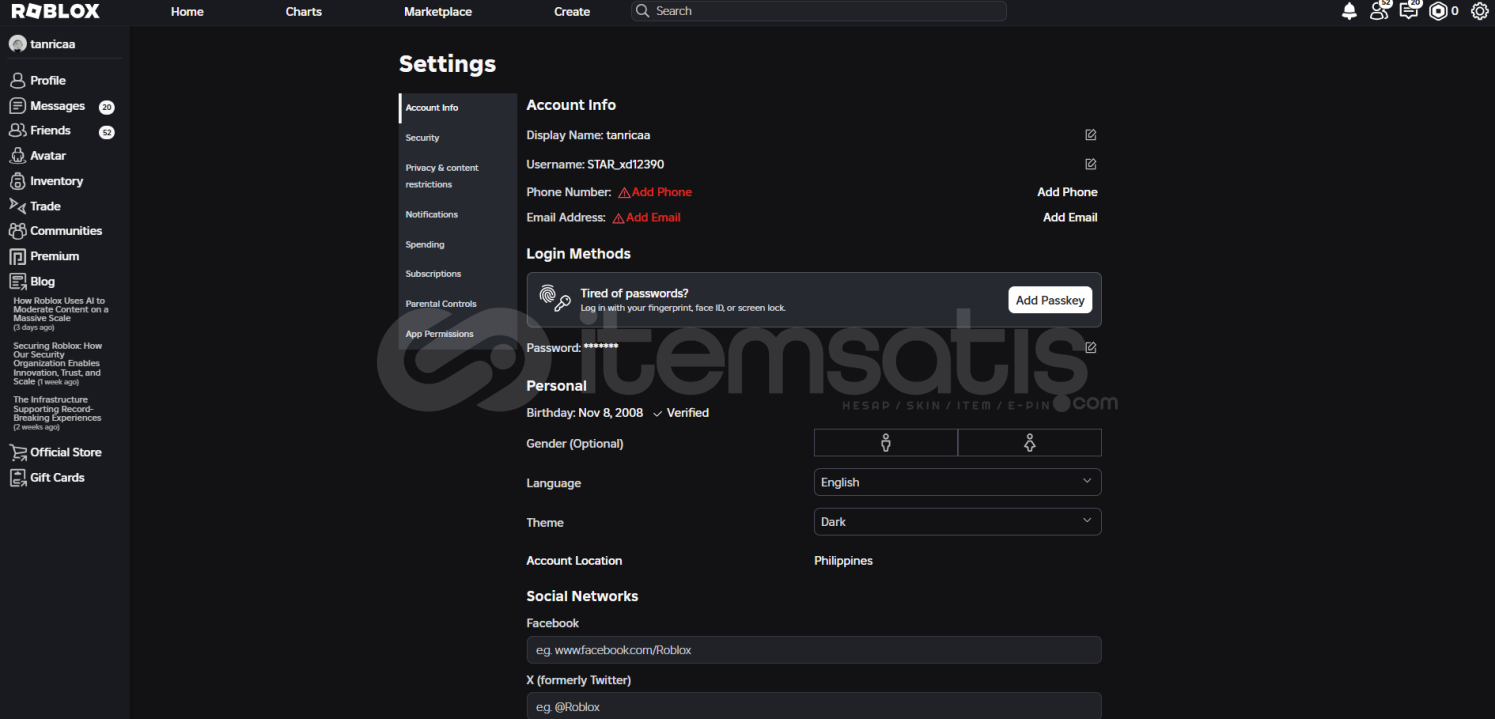Screen dimensions: 1495x719
Task: Edit the Password with pencil icon
Action: 1091,348
